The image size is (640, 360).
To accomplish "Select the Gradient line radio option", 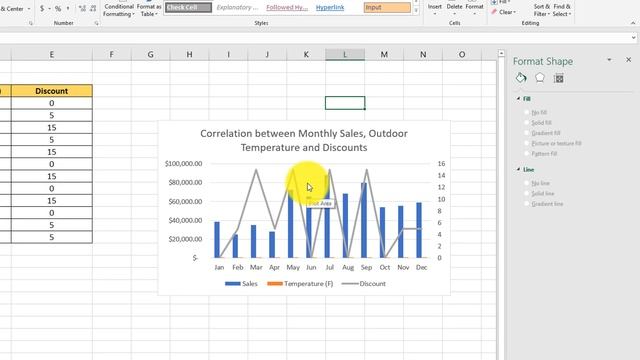I will (x=527, y=204).
